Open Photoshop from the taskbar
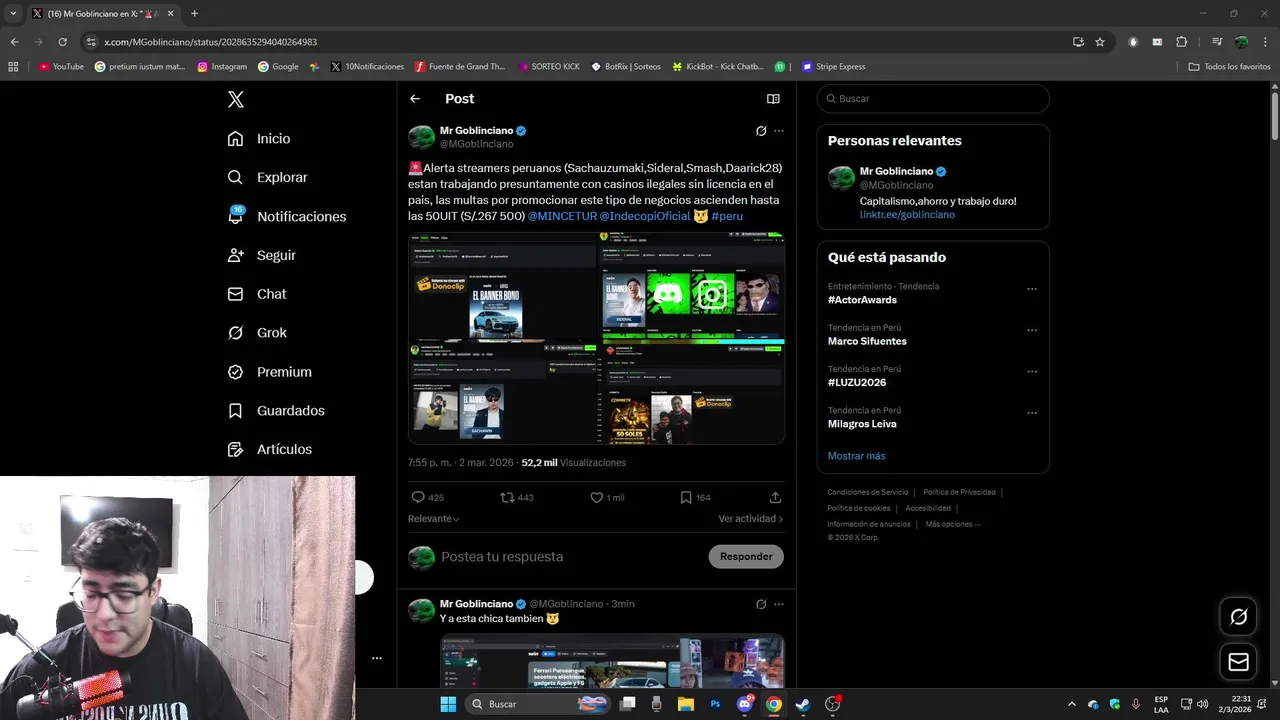 tap(715, 704)
